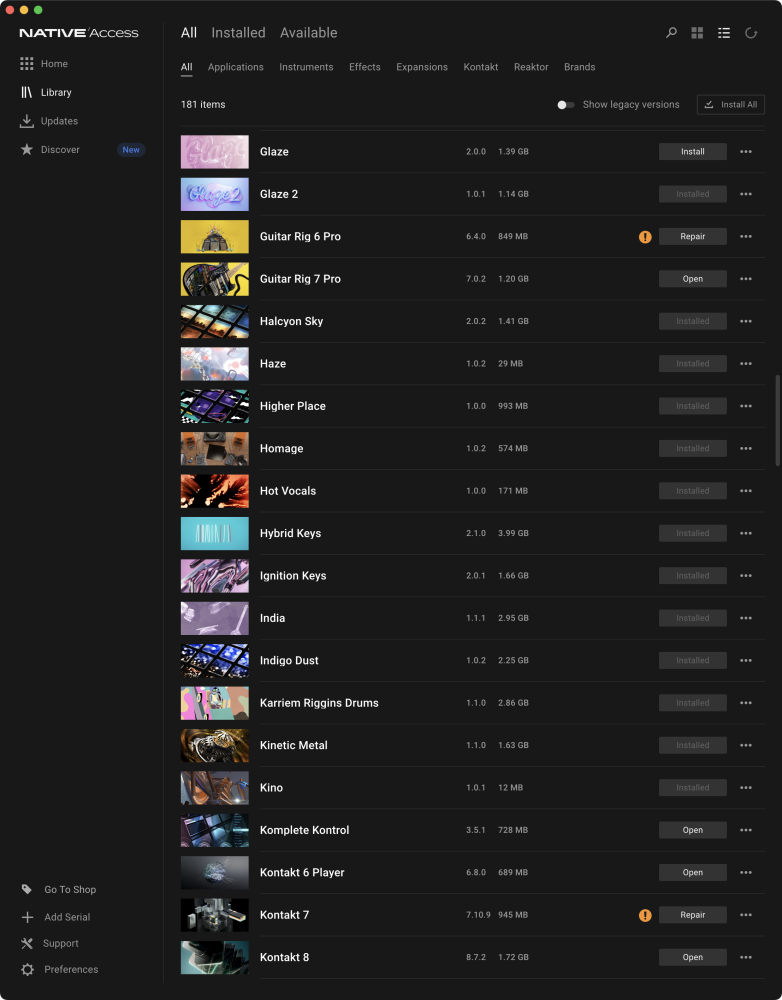Click the Discover New badge

(x=131, y=150)
